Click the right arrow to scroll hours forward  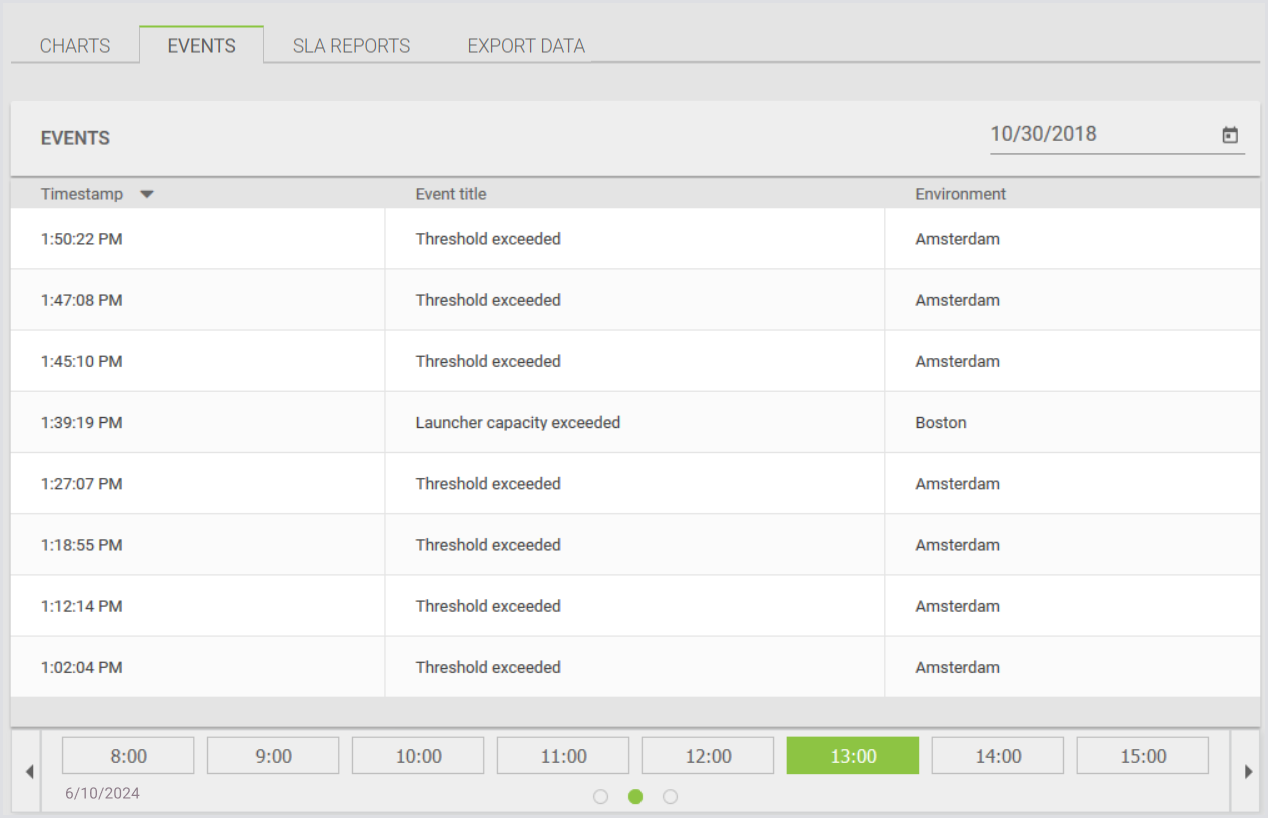[1247, 771]
